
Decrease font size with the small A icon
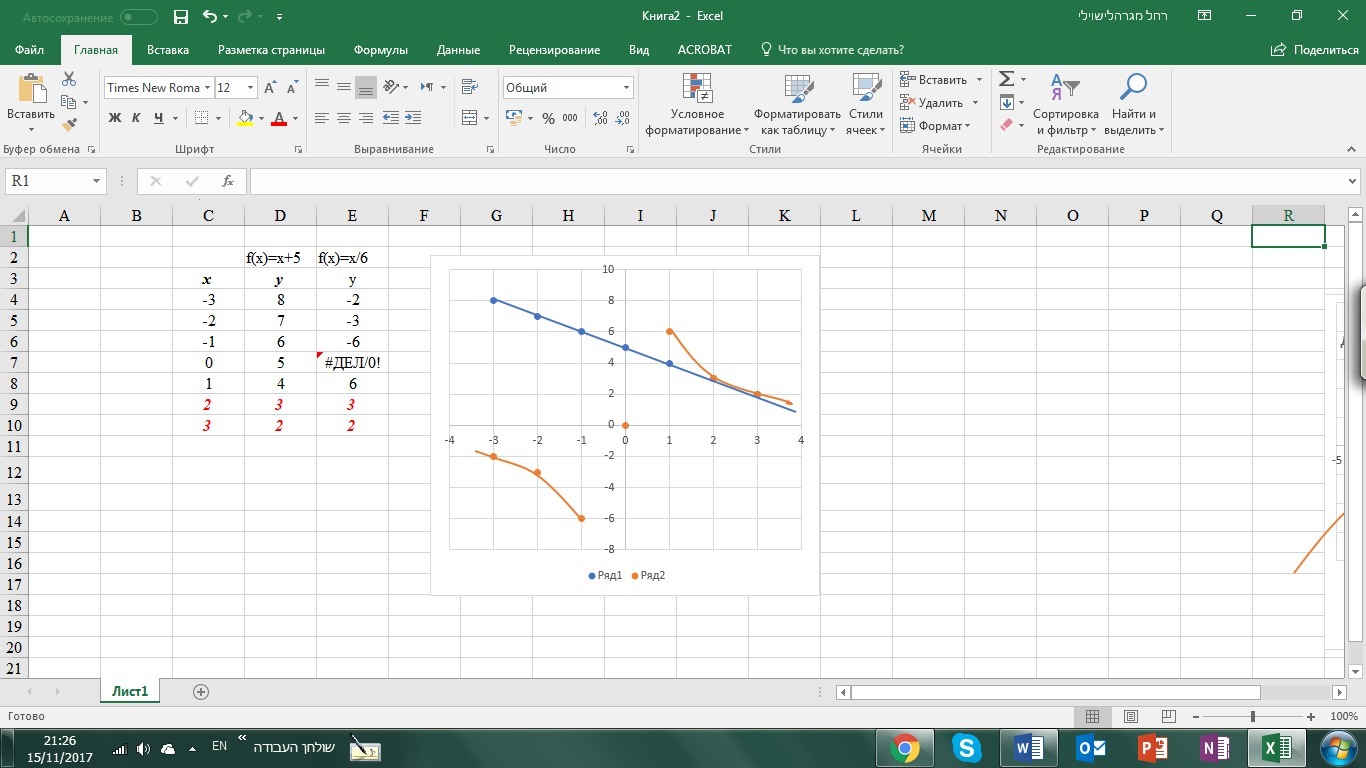tap(292, 88)
